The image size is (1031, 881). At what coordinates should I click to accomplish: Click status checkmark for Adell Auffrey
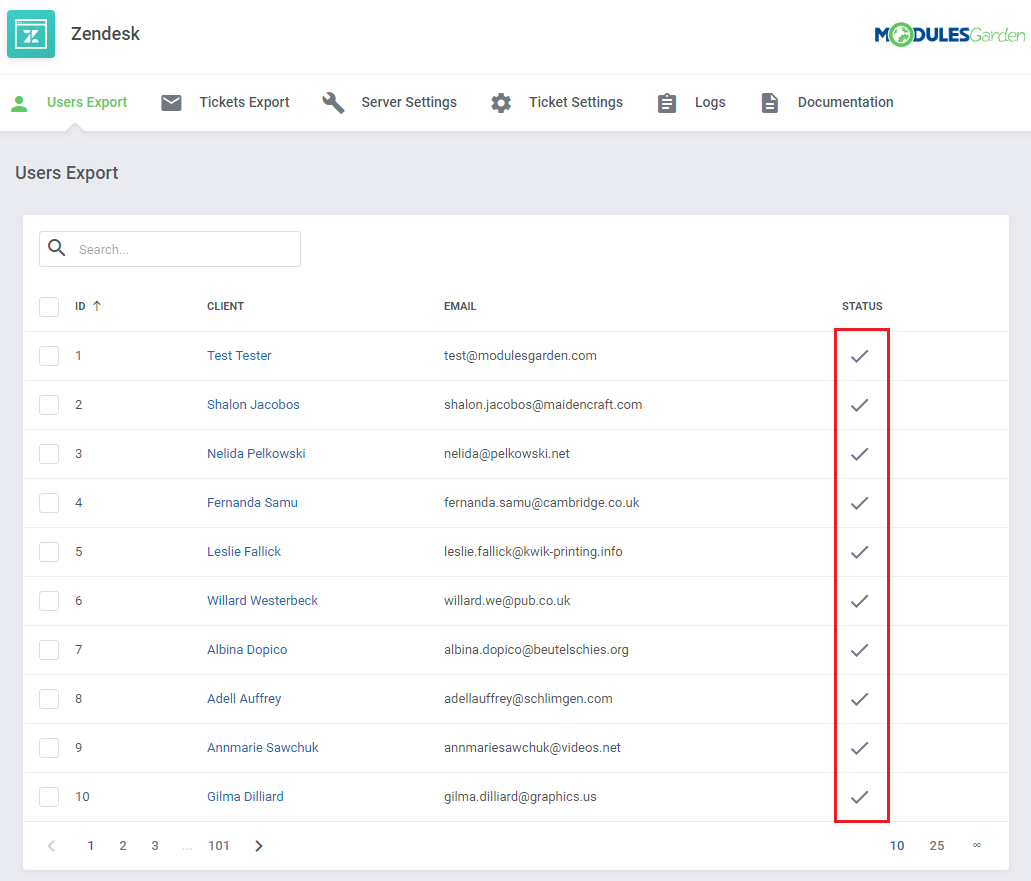[x=859, y=700]
